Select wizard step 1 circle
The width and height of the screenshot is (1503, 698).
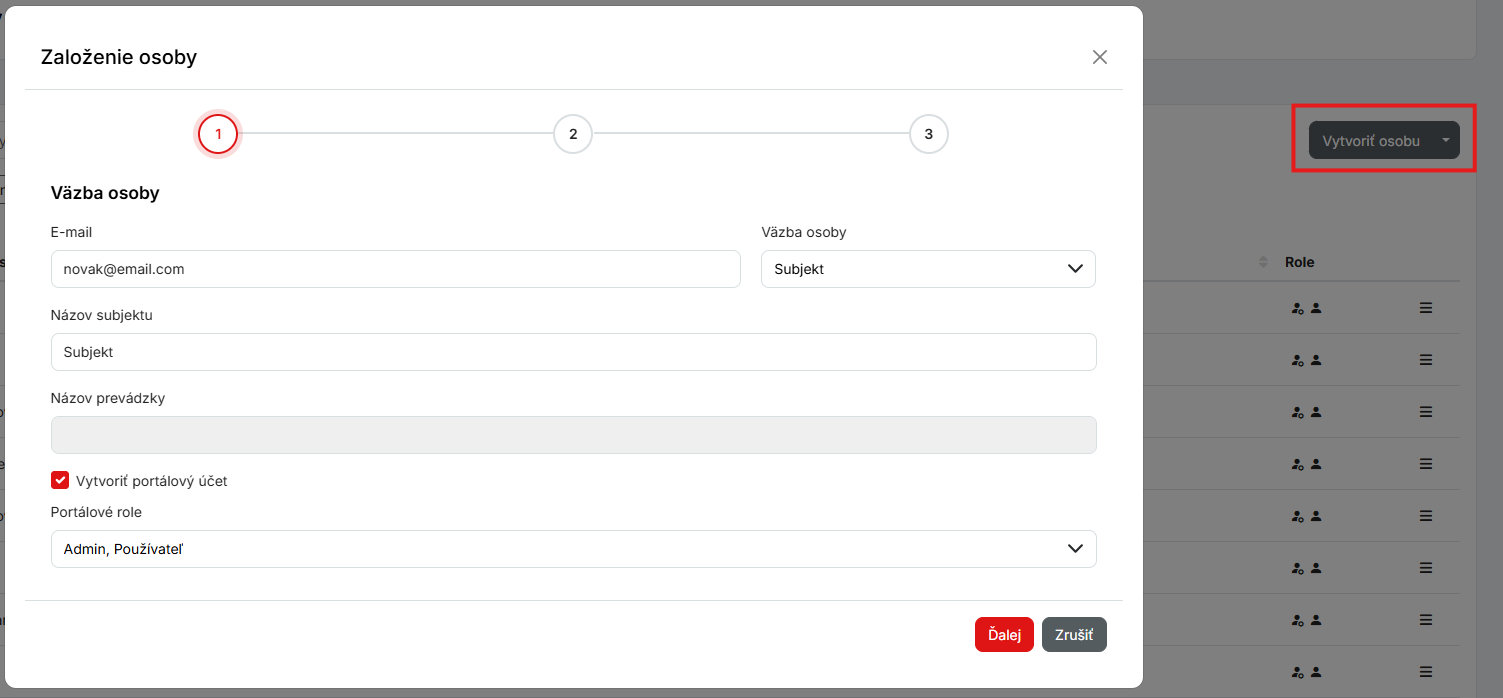[218, 134]
